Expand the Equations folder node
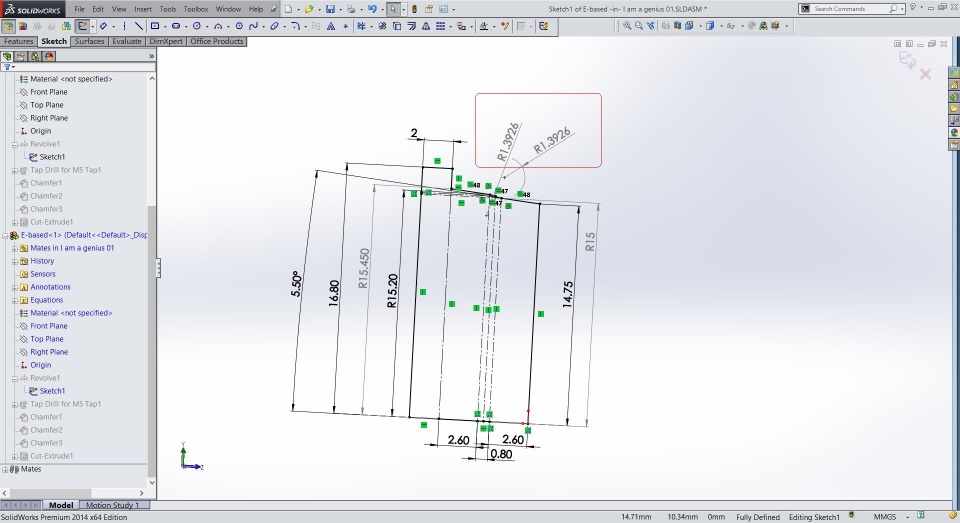 point(15,301)
